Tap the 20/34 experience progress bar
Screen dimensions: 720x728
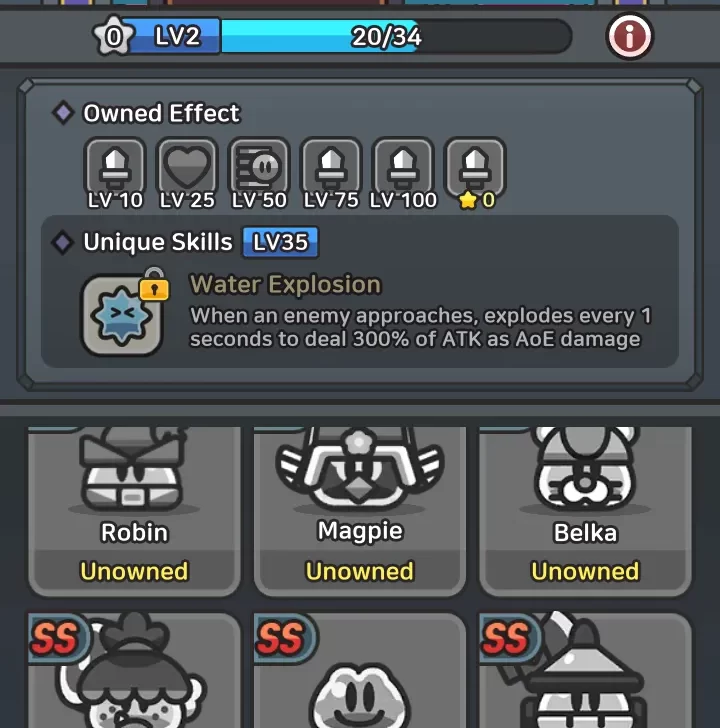coord(396,36)
